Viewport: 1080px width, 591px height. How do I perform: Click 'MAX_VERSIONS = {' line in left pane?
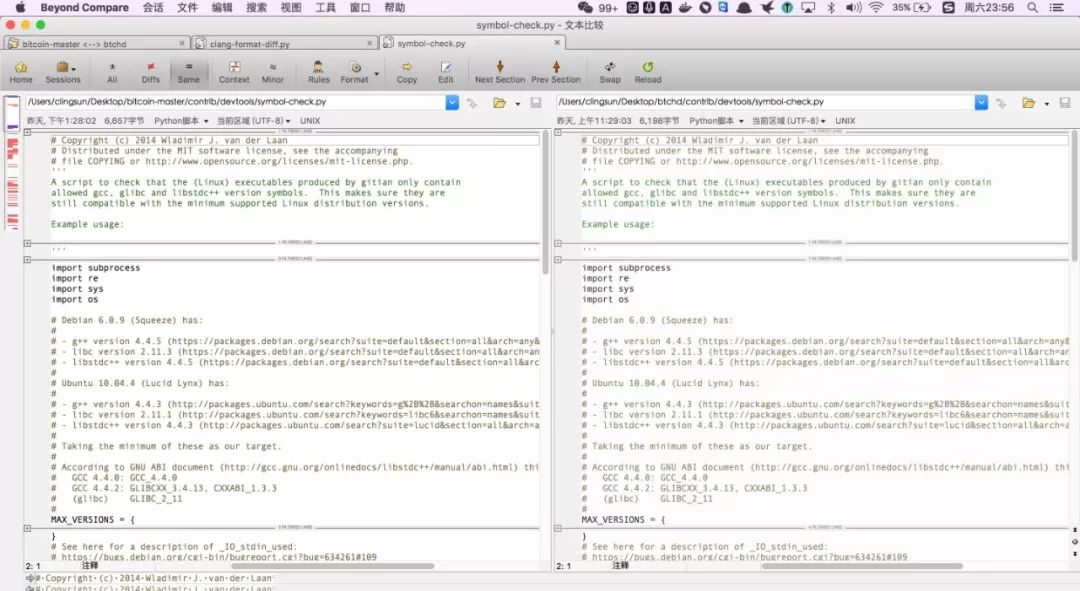pyautogui.click(x=92, y=519)
